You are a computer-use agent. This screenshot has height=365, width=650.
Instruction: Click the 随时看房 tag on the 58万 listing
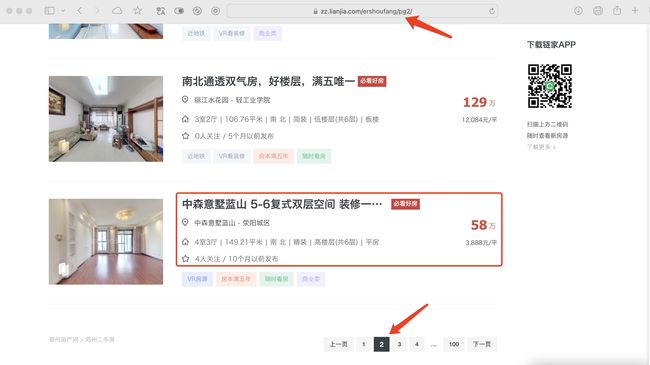point(276,279)
